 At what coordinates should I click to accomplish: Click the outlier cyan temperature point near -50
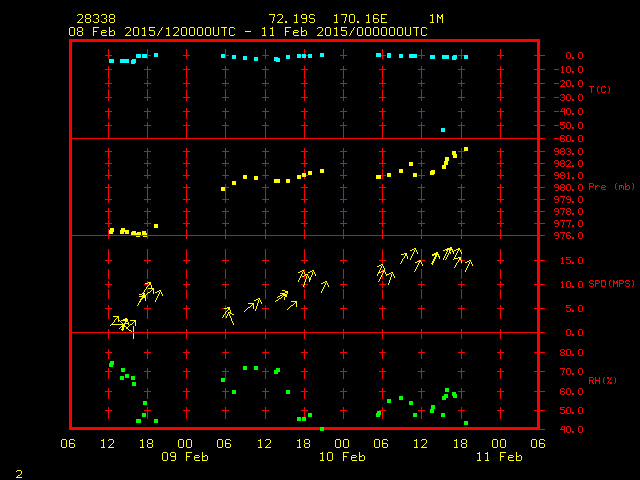(443, 129)
